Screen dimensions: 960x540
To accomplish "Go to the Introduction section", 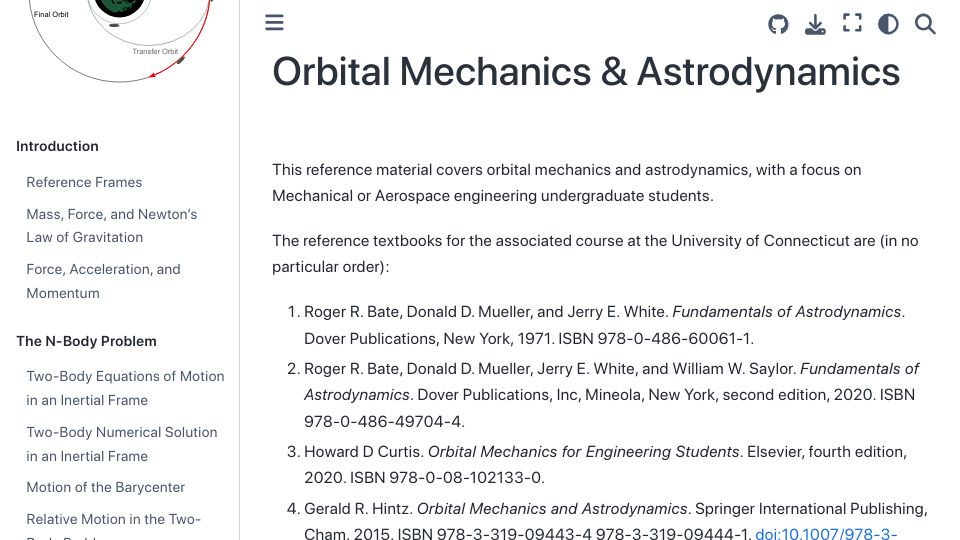I will 57,146.
